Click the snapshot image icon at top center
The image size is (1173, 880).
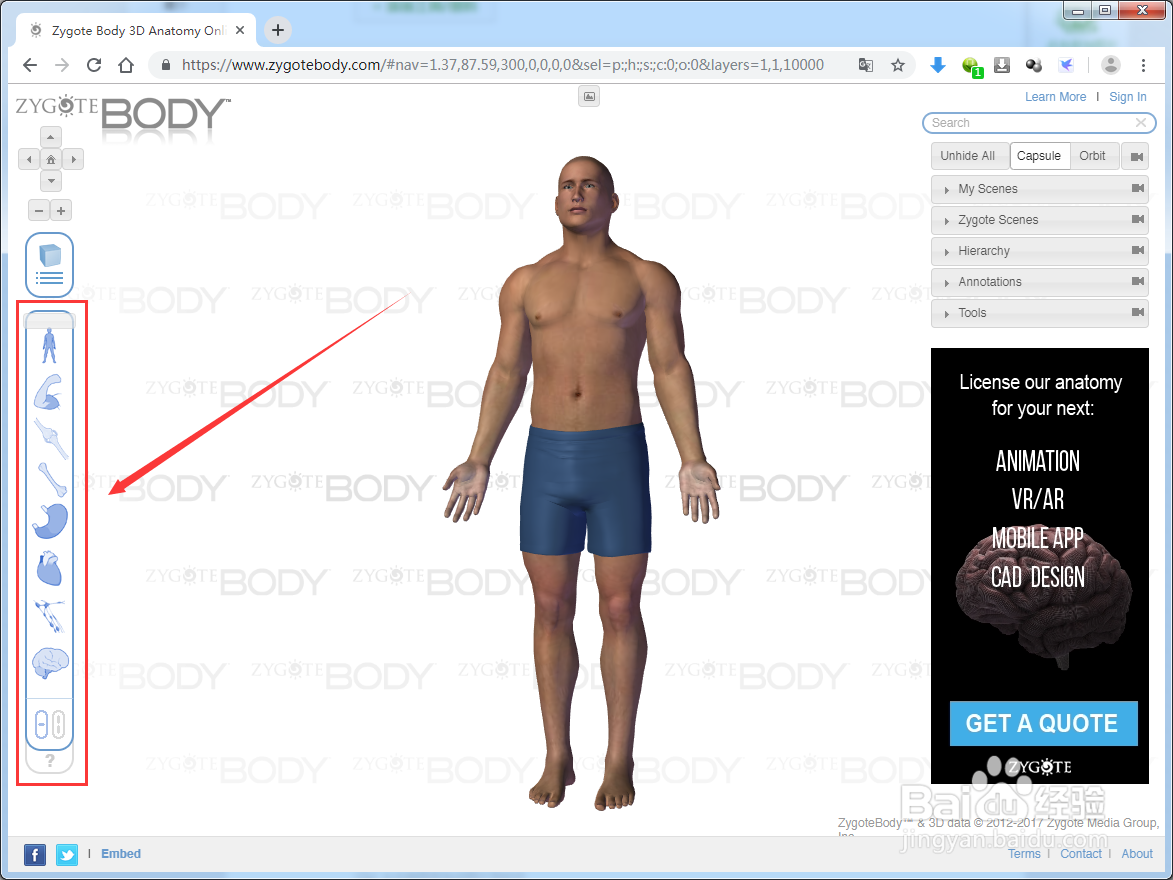coord(589,97)
